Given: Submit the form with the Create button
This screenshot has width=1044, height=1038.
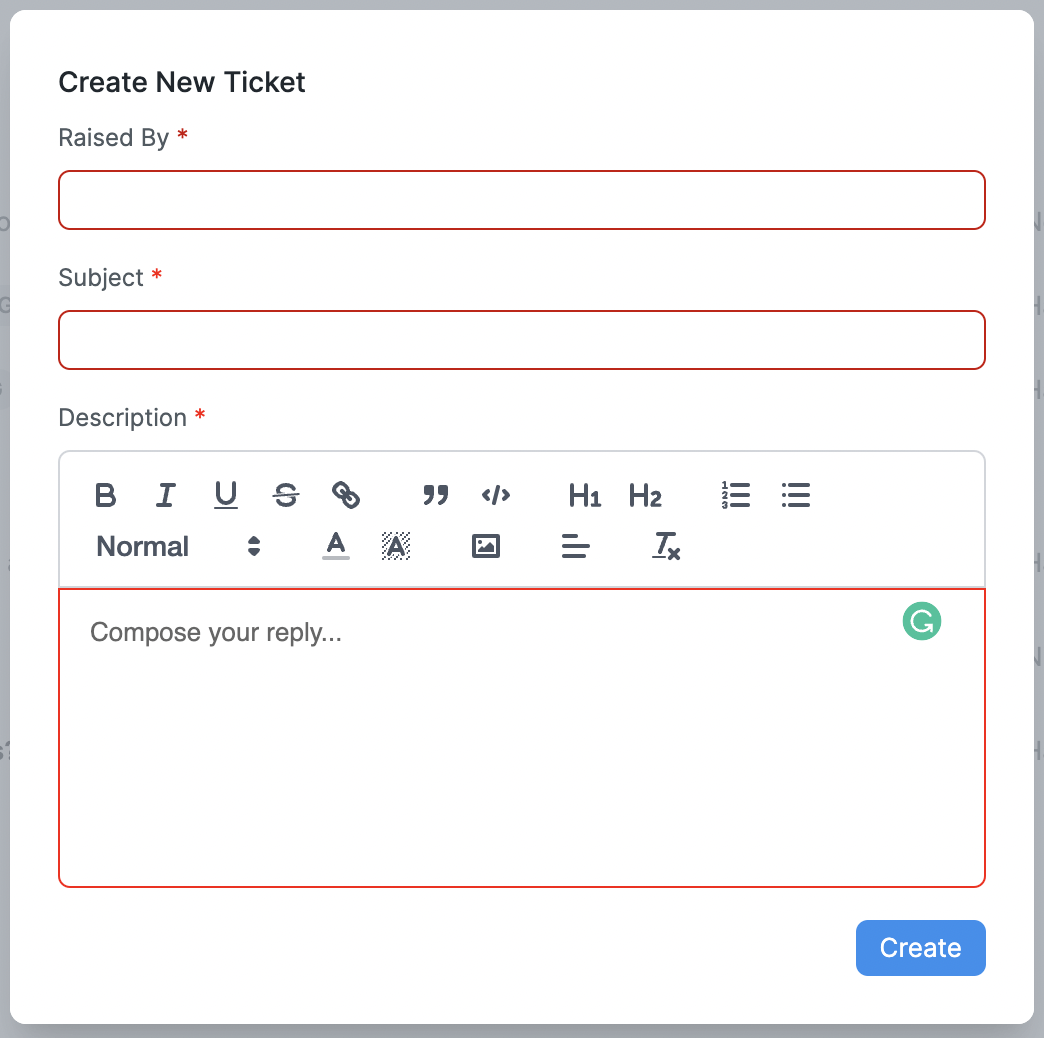Looking at the screenshot, I should [x=920, y=948].
